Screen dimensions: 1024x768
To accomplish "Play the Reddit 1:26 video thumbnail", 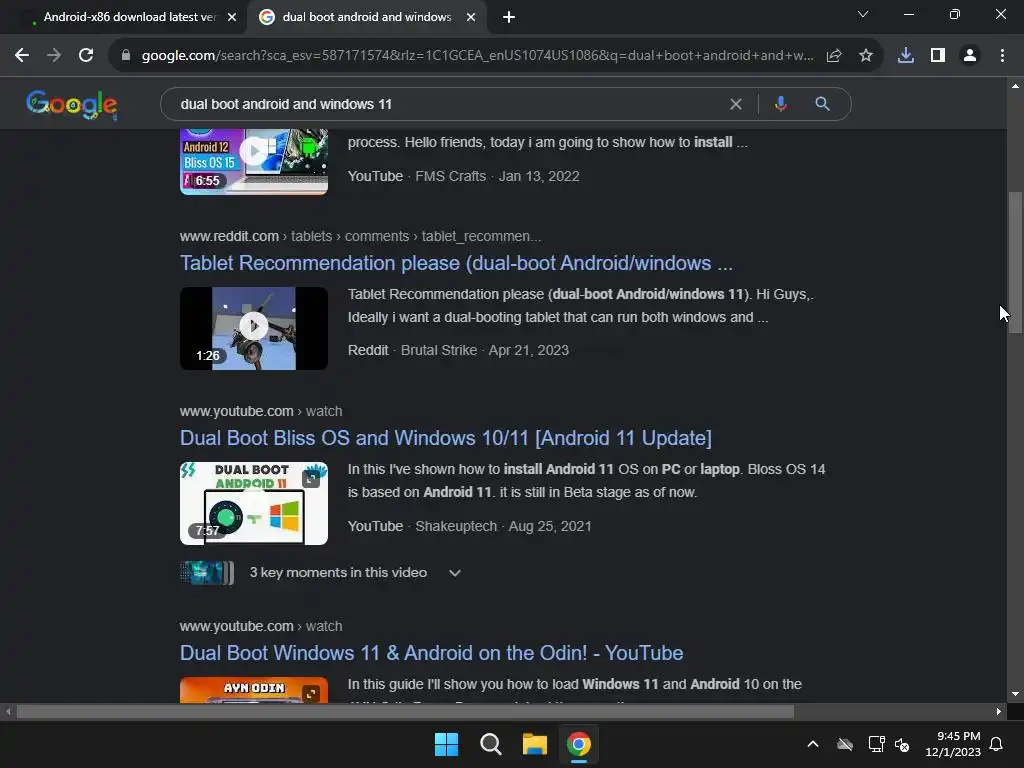I will tap(253, 328).
